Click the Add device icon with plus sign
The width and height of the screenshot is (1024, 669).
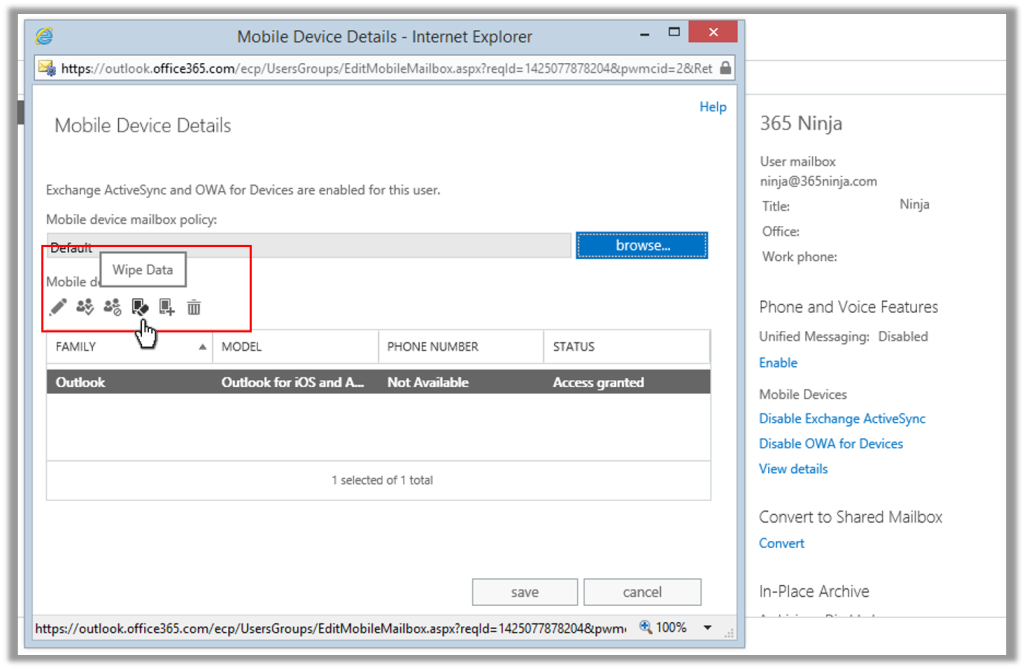[x=166, y=307]
